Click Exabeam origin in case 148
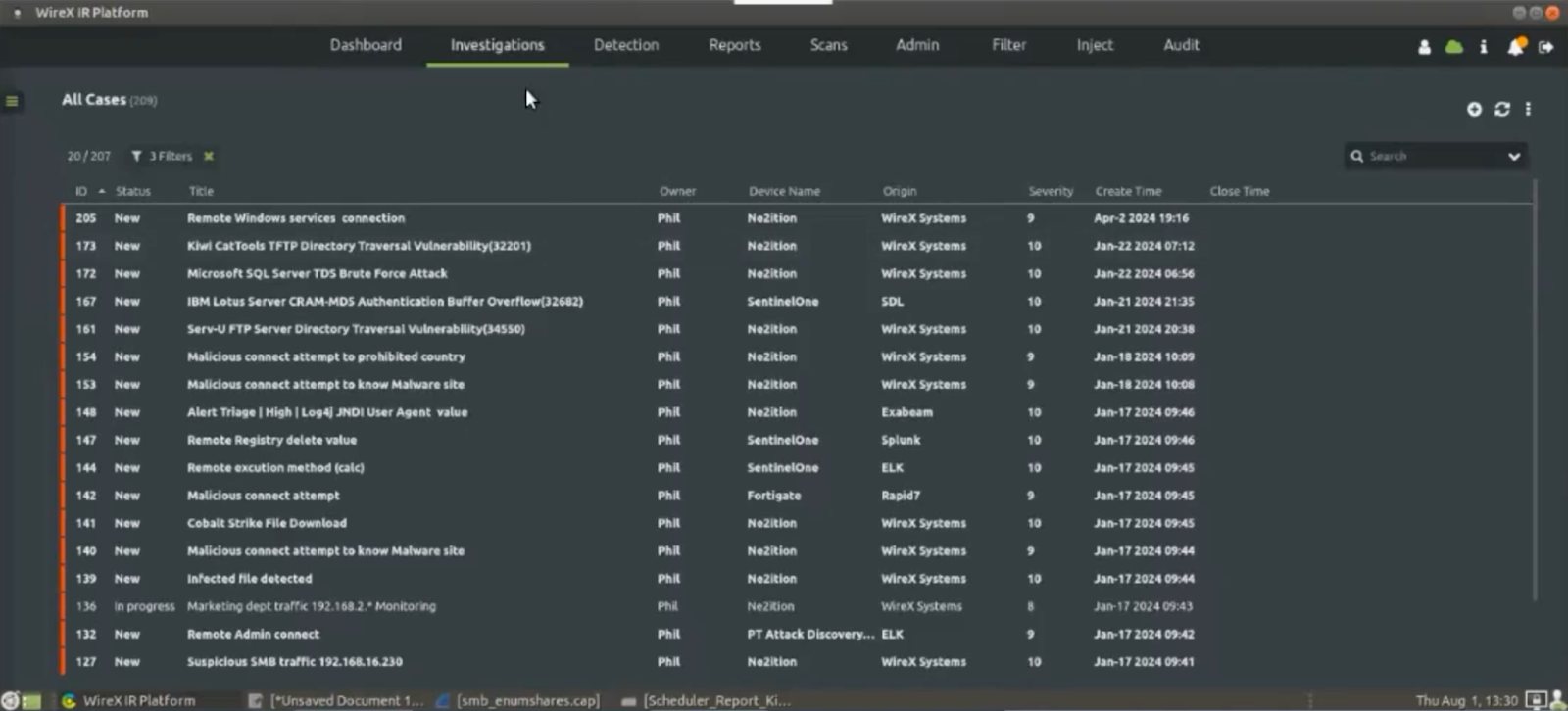Viewport: 1568px width, 711px height. tap(906, 412)
